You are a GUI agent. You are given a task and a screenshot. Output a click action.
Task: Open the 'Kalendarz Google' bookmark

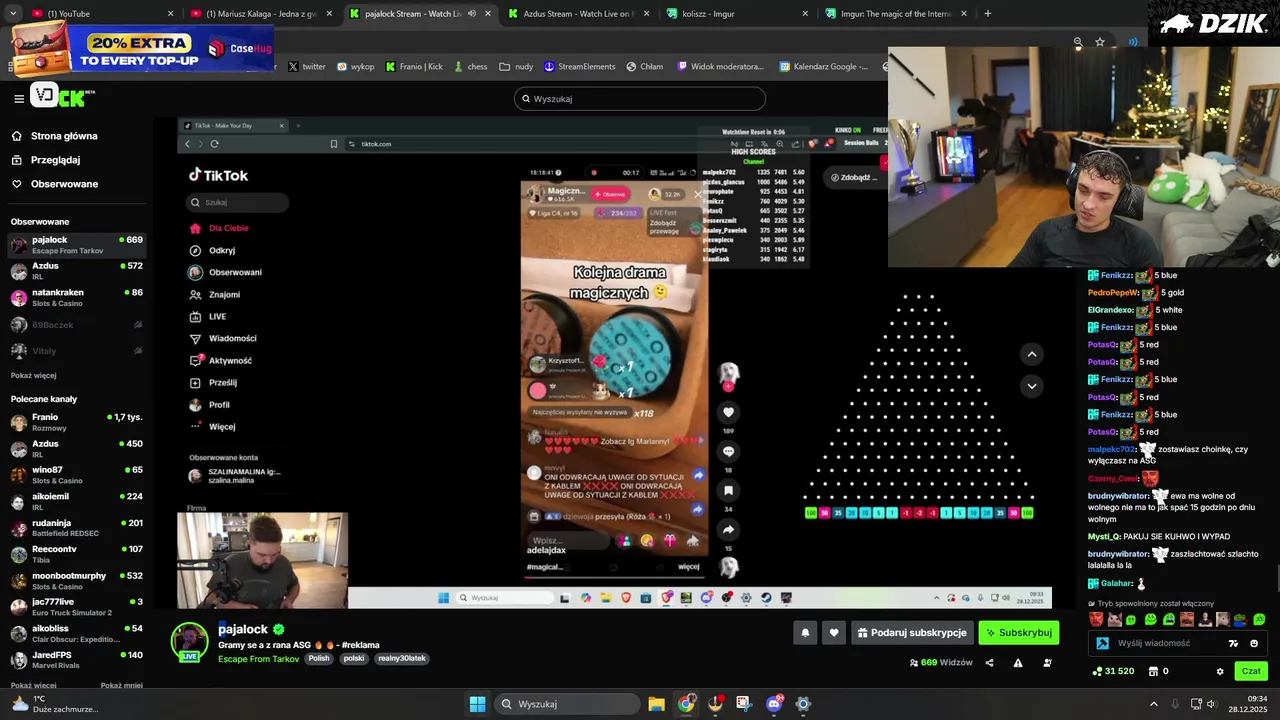point(823,67)
